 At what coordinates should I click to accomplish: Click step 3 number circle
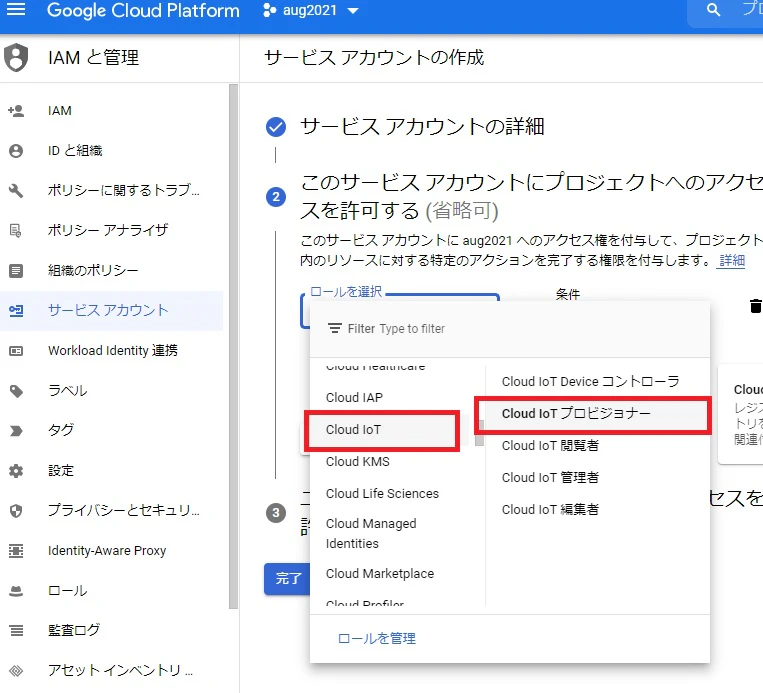click(276, 513)
